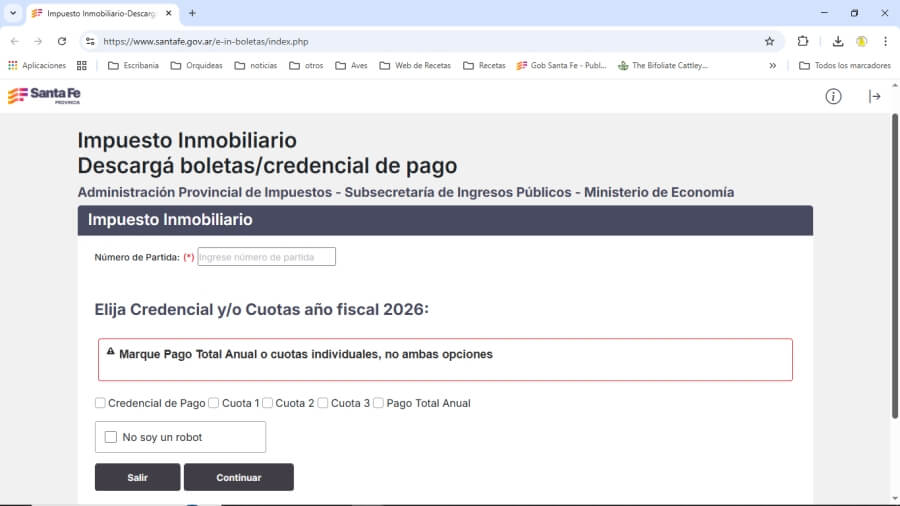Image resolution: width=900 pixels, height=506 pixels.
Task: Open a new browser tab
Action: tap(192, 13)
